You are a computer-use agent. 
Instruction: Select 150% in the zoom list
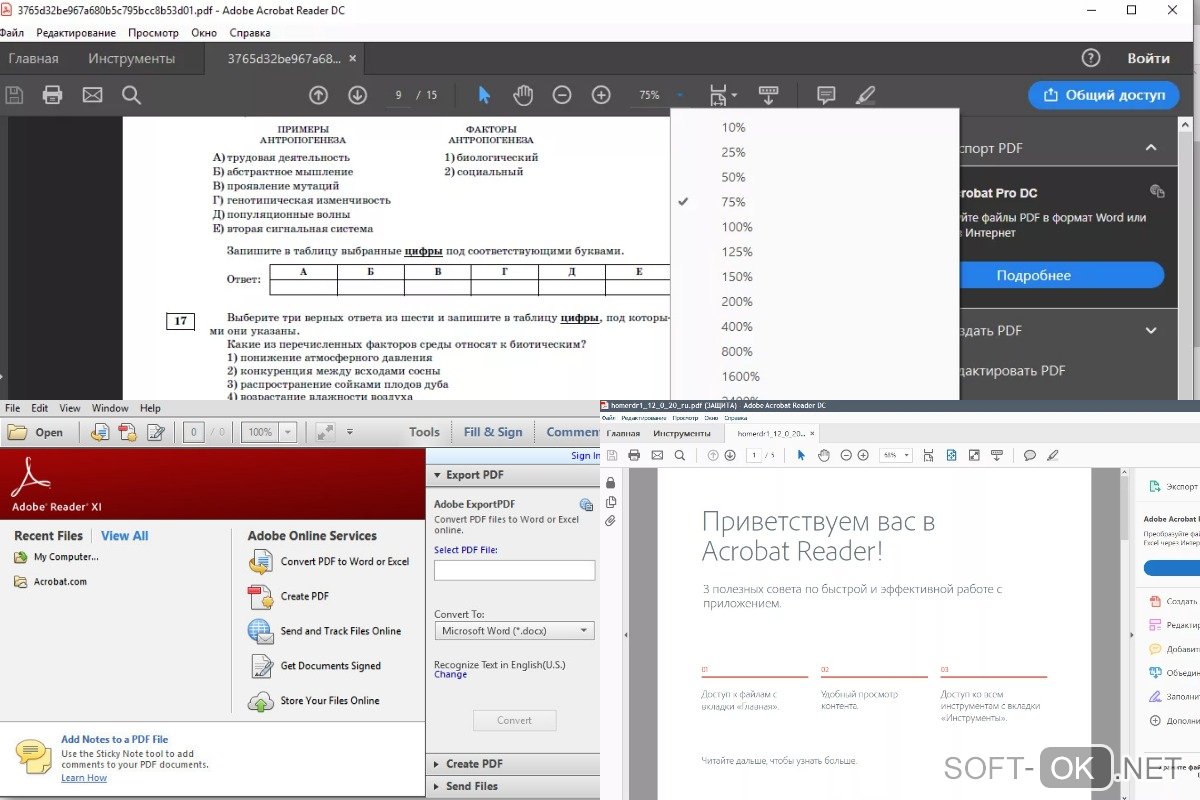pyautogui.click(x=736, y=277)
